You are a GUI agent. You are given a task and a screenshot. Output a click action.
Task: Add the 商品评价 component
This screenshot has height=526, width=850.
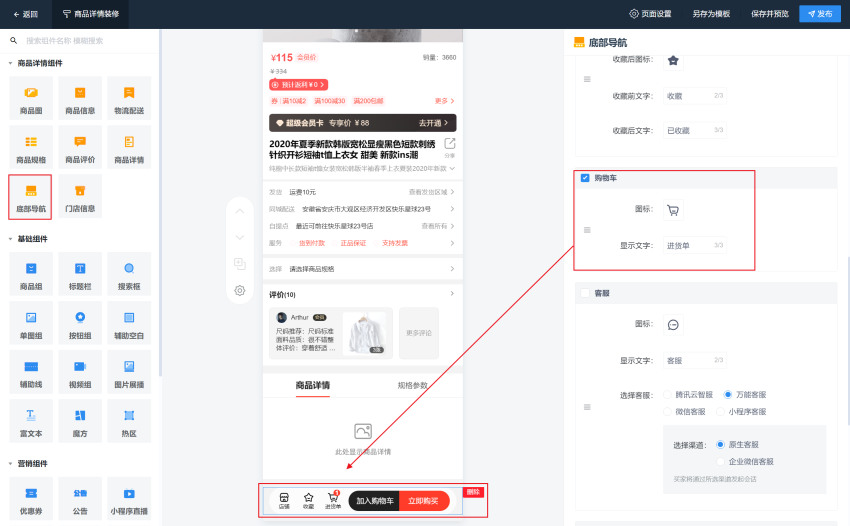80,147
